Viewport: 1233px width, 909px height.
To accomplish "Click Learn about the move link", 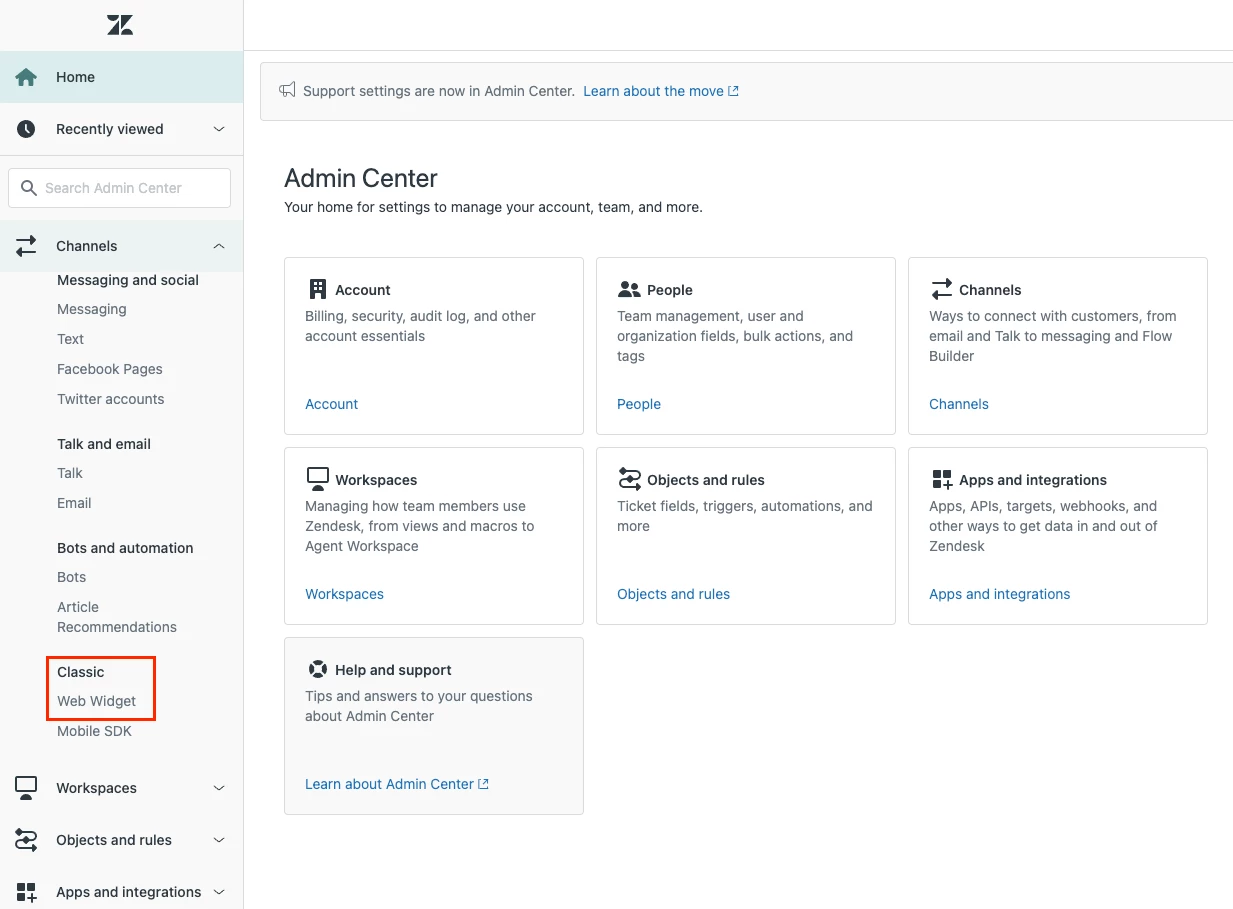I will 653,91.
